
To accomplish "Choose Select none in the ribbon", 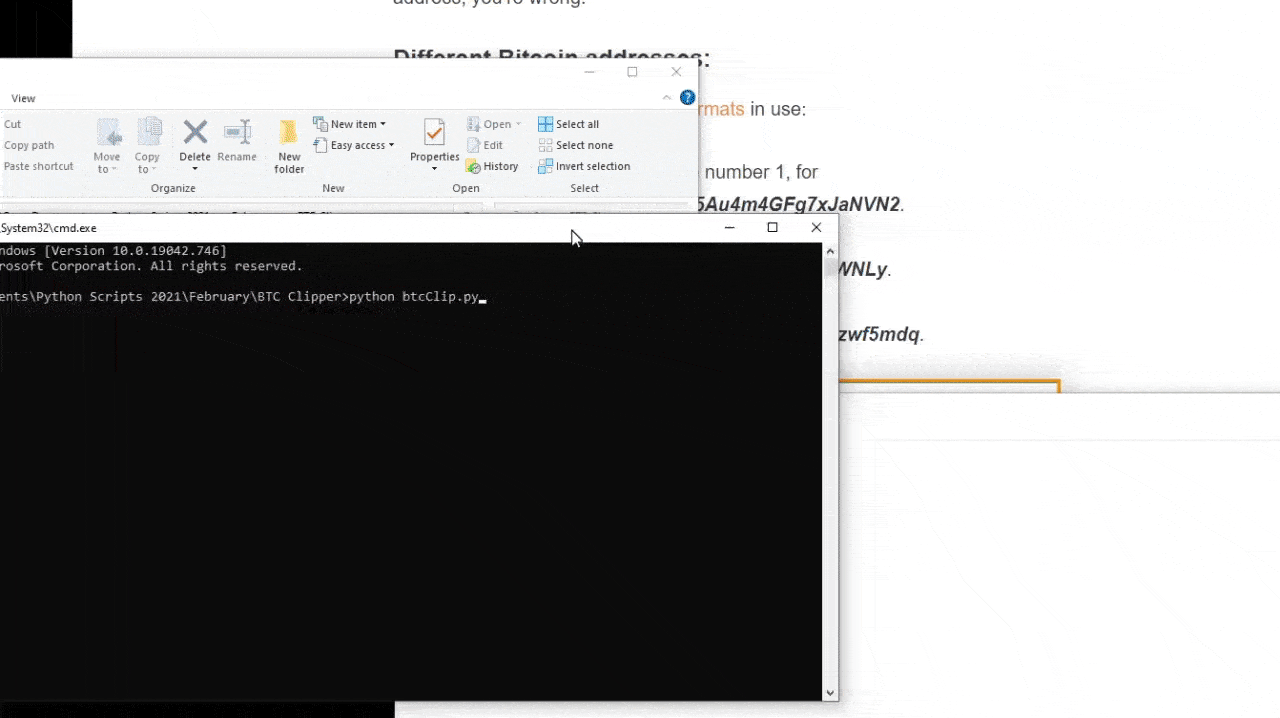I will click(575, 146).
